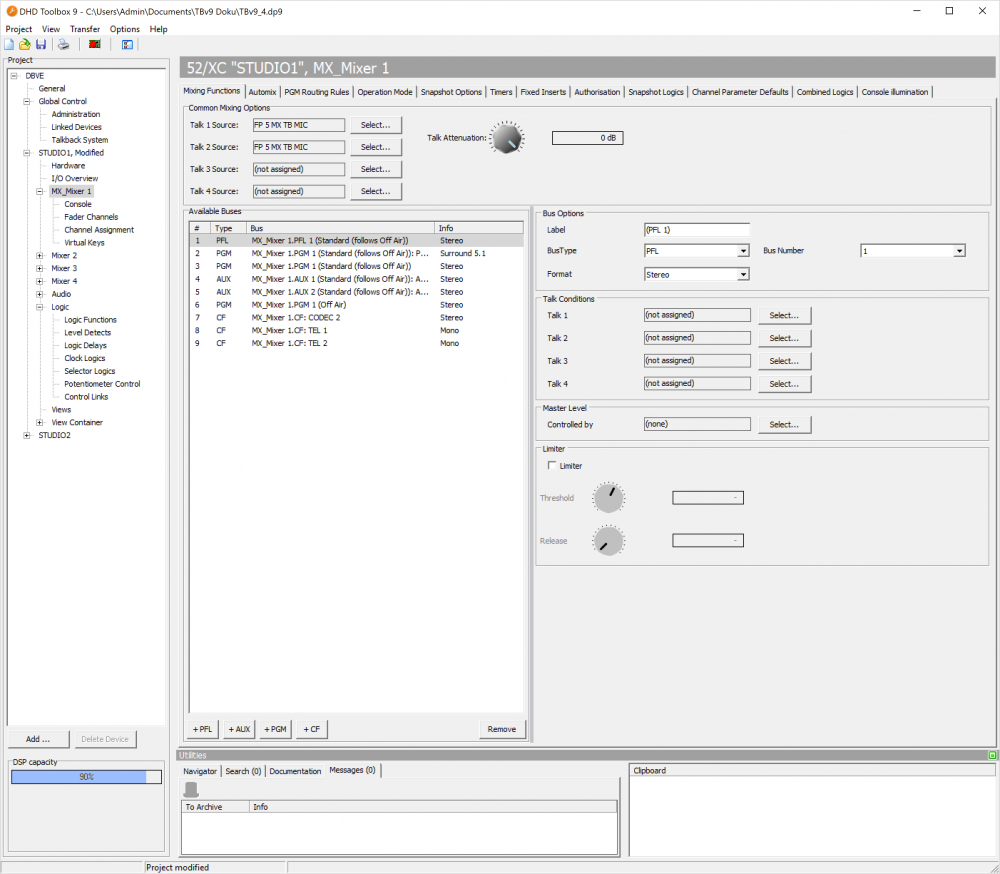Create a new project via toolbar icon
This screenshot has height=874, width=1000.
point(10,44)
